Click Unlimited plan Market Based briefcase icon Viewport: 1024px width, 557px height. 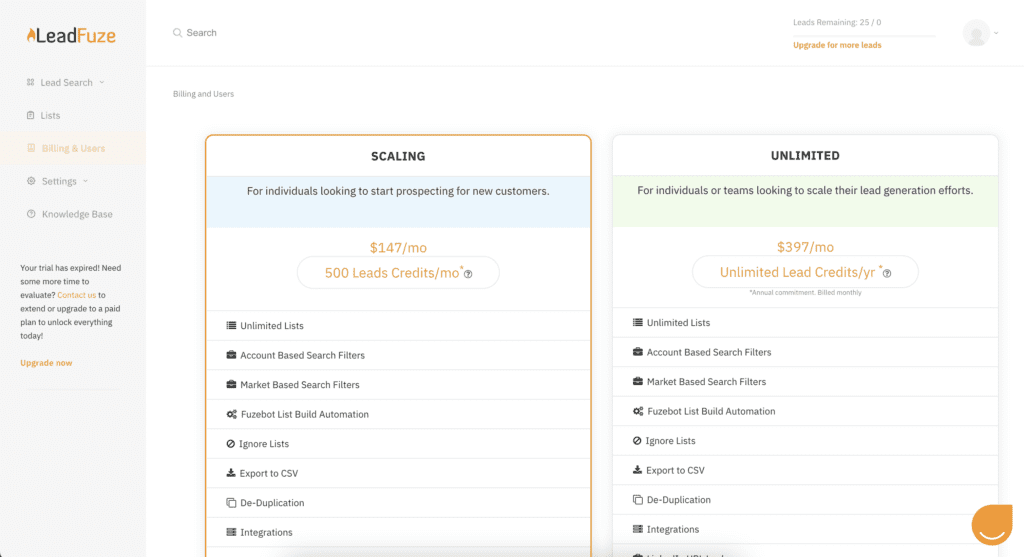coord(637,381)
